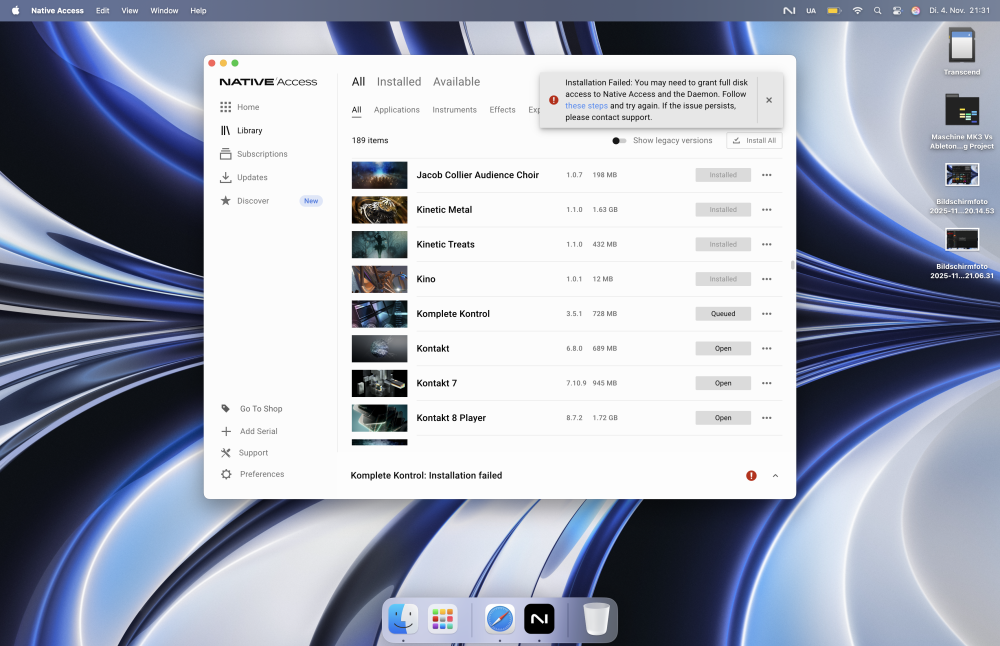Expand the installation failed status panel
Viewport: 1000px width, 646px height.
(775, 476)
